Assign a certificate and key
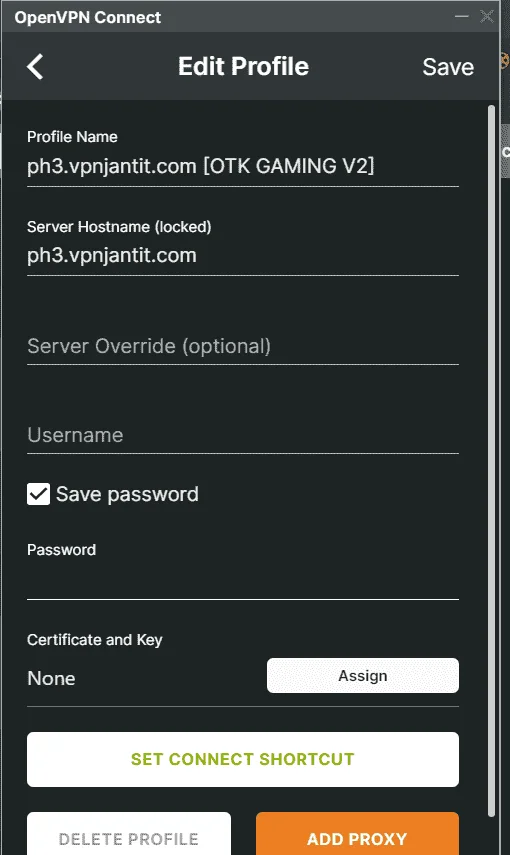The image size is (510, 855). tap(363, 676)
